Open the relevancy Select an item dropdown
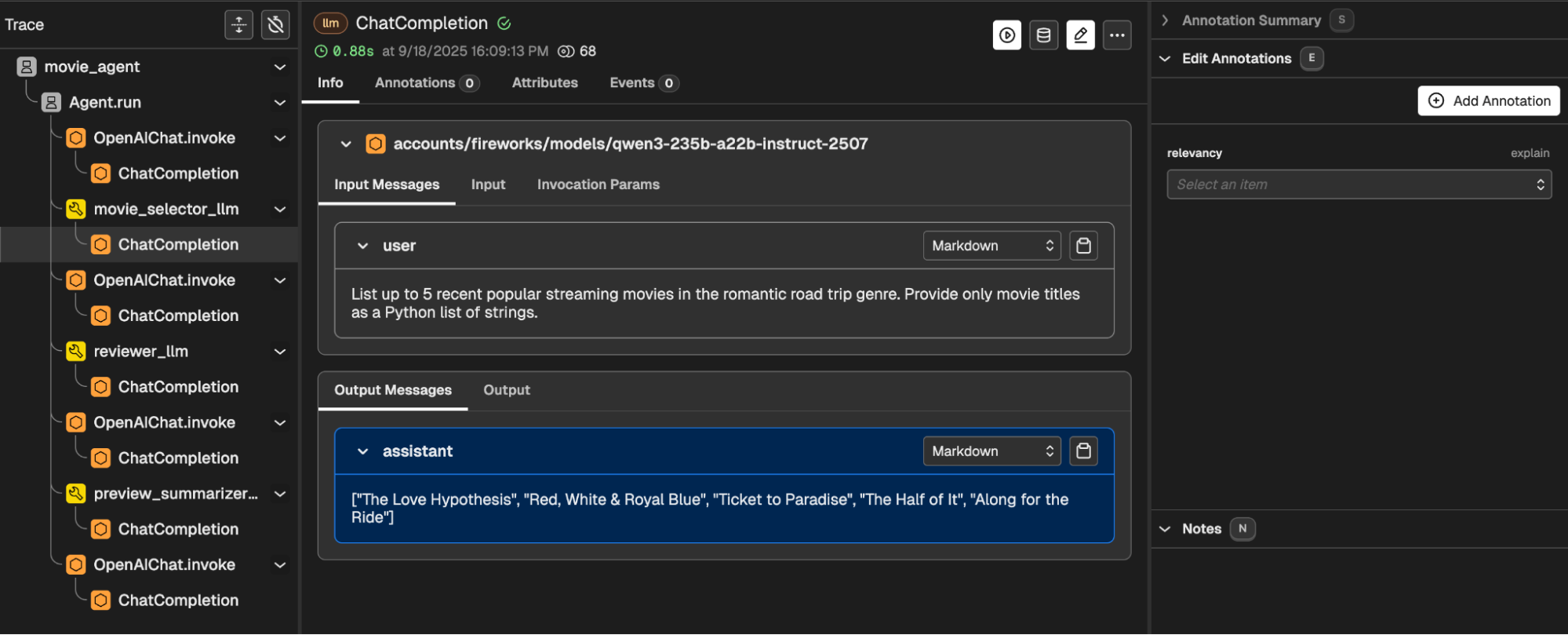 [x=1359, y=184]
